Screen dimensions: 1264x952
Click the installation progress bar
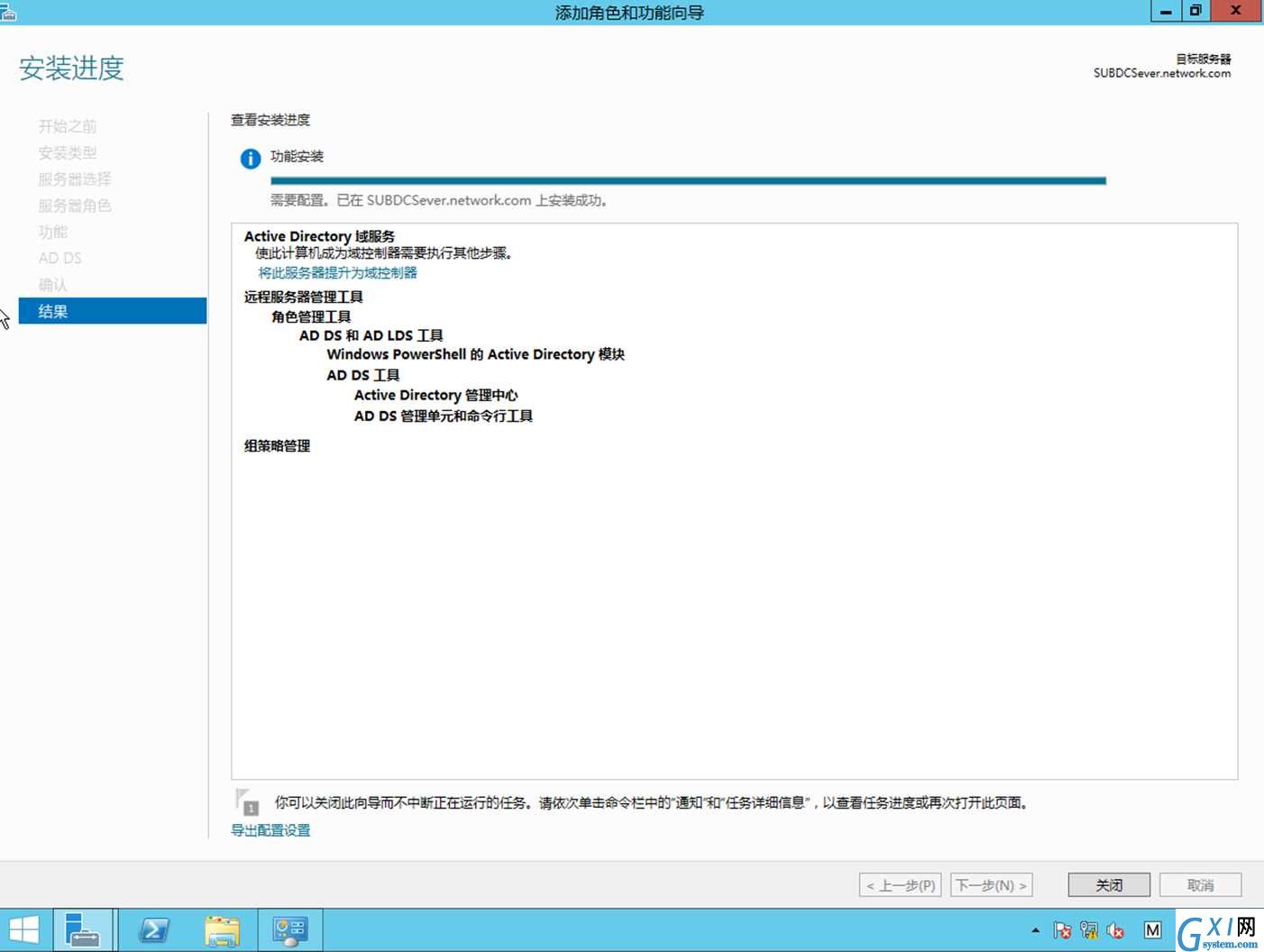(688, 180)
